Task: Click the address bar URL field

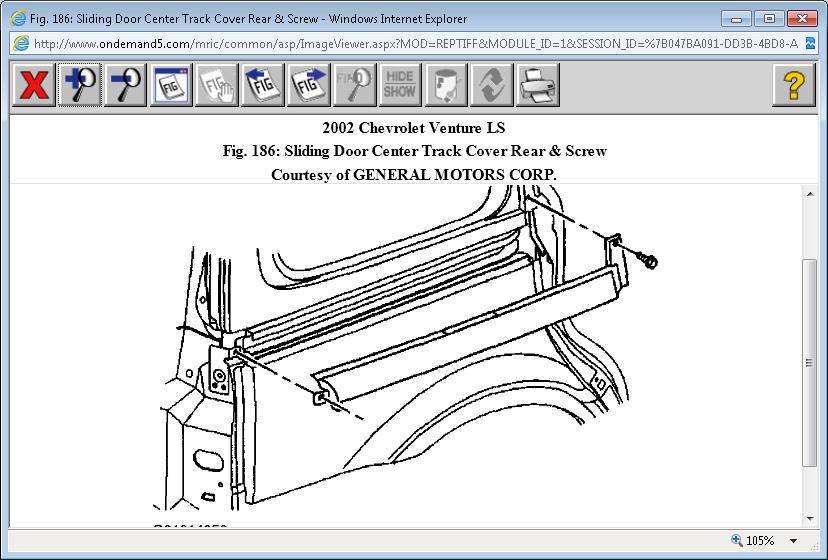Action: [415, 44]
